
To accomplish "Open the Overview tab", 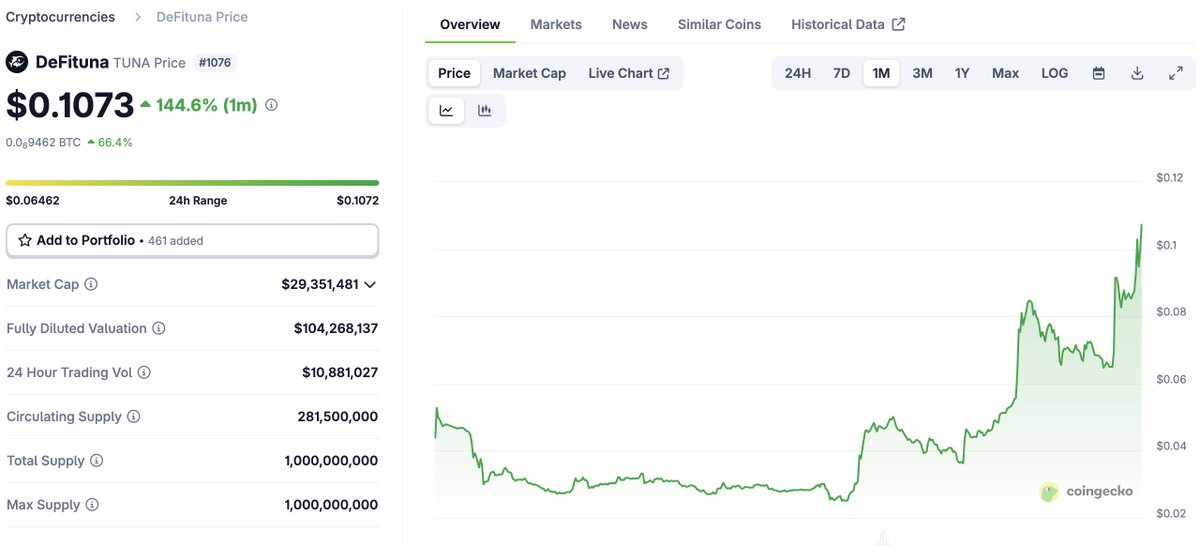I will tap(470, 24).
